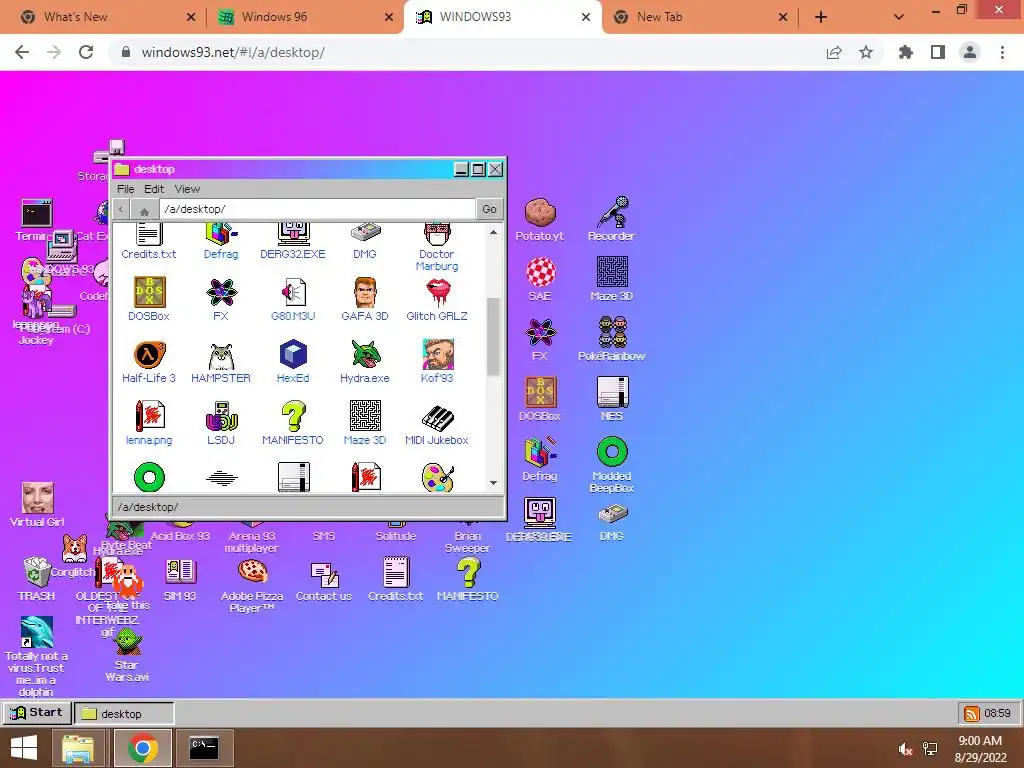Bookmark this page with the star

(x=866, y=52)
